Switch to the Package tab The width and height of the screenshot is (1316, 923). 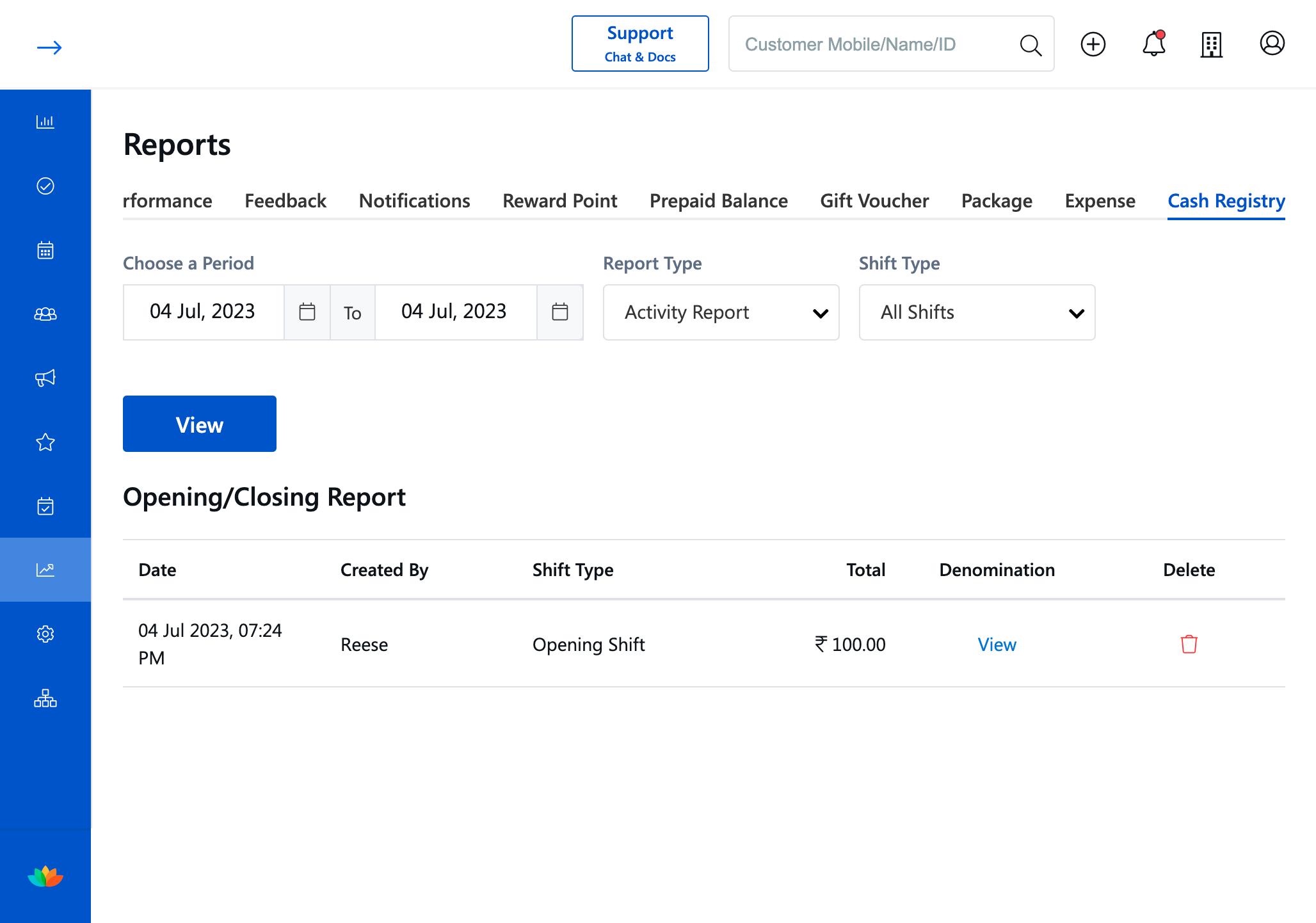(x=997, y=201)
